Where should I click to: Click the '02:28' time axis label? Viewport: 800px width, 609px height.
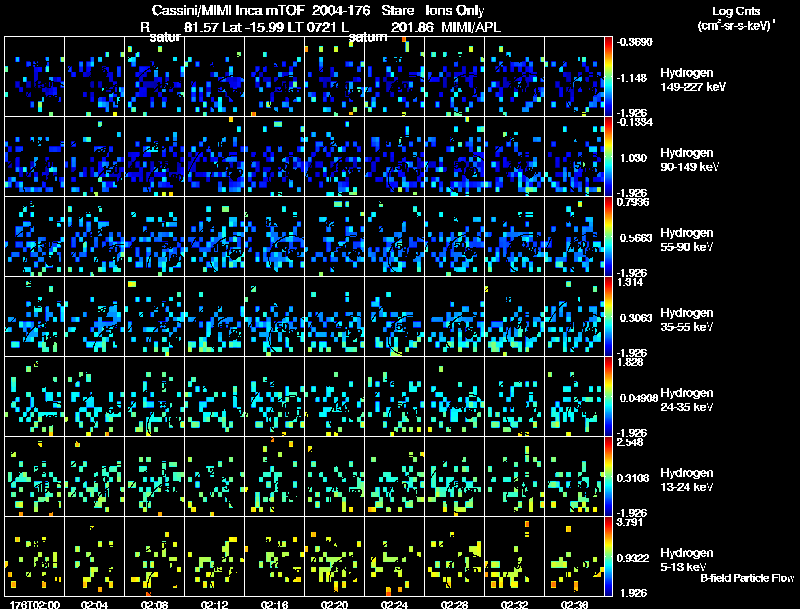(454, 604)
